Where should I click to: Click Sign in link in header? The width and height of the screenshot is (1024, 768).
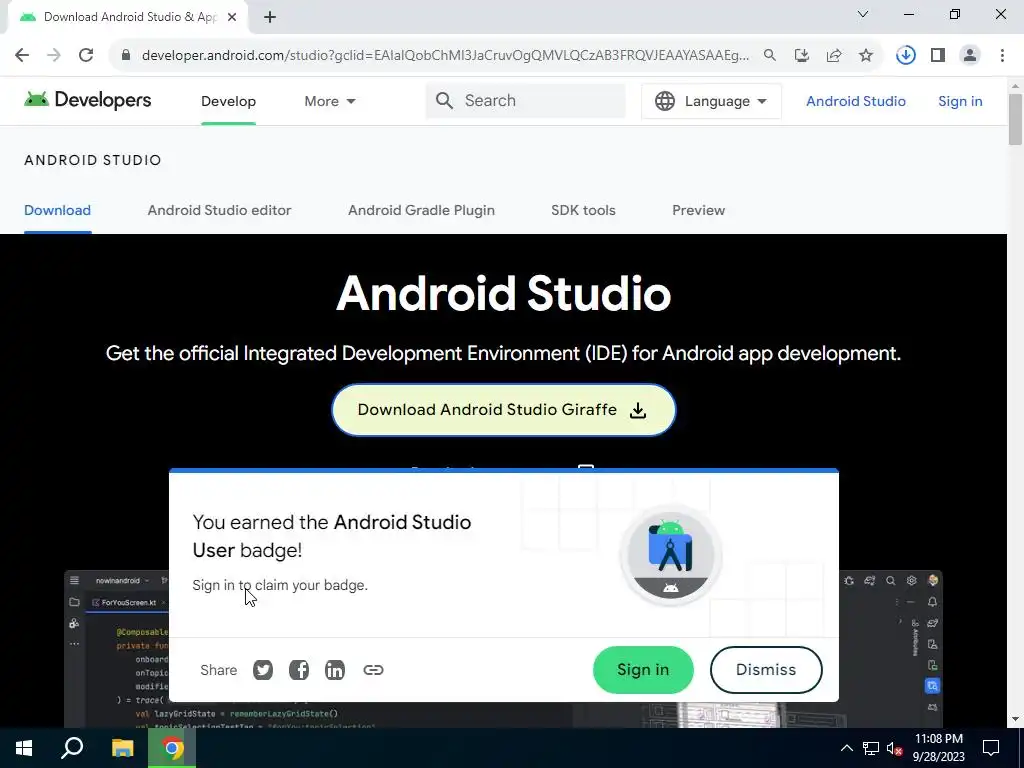point(960,101)
